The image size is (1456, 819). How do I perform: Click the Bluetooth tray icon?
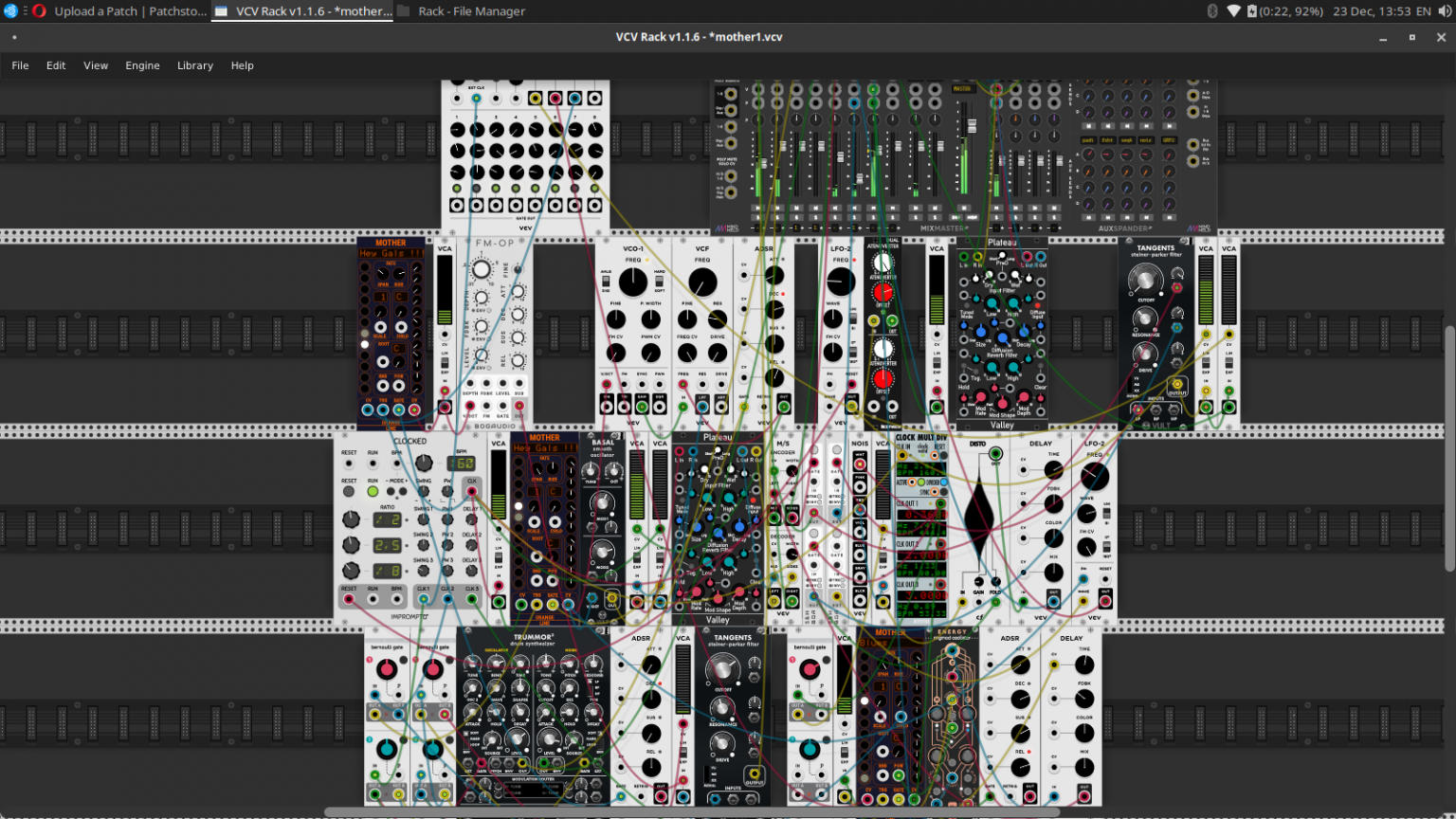coord(1212,11)
